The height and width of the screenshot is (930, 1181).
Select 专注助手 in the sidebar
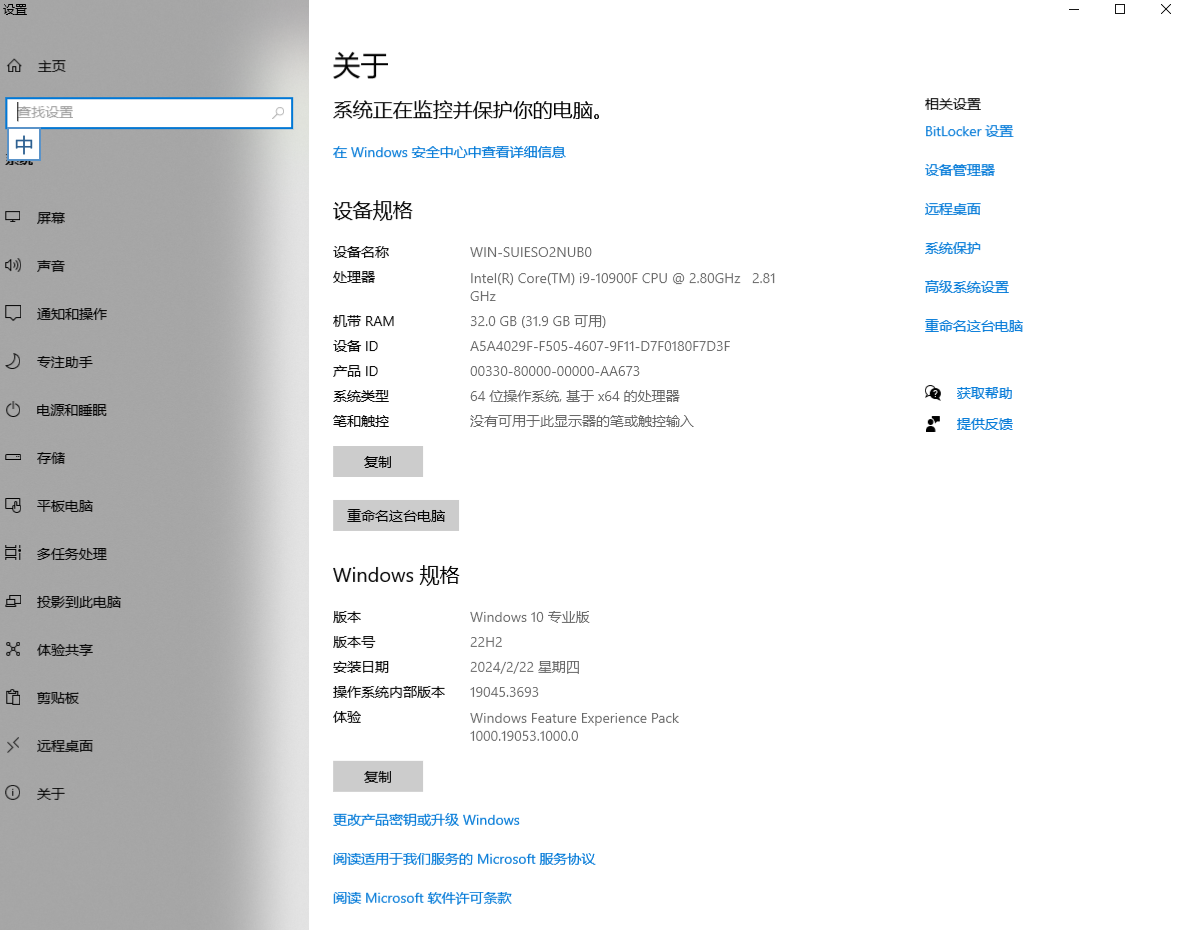coord(65,362)
